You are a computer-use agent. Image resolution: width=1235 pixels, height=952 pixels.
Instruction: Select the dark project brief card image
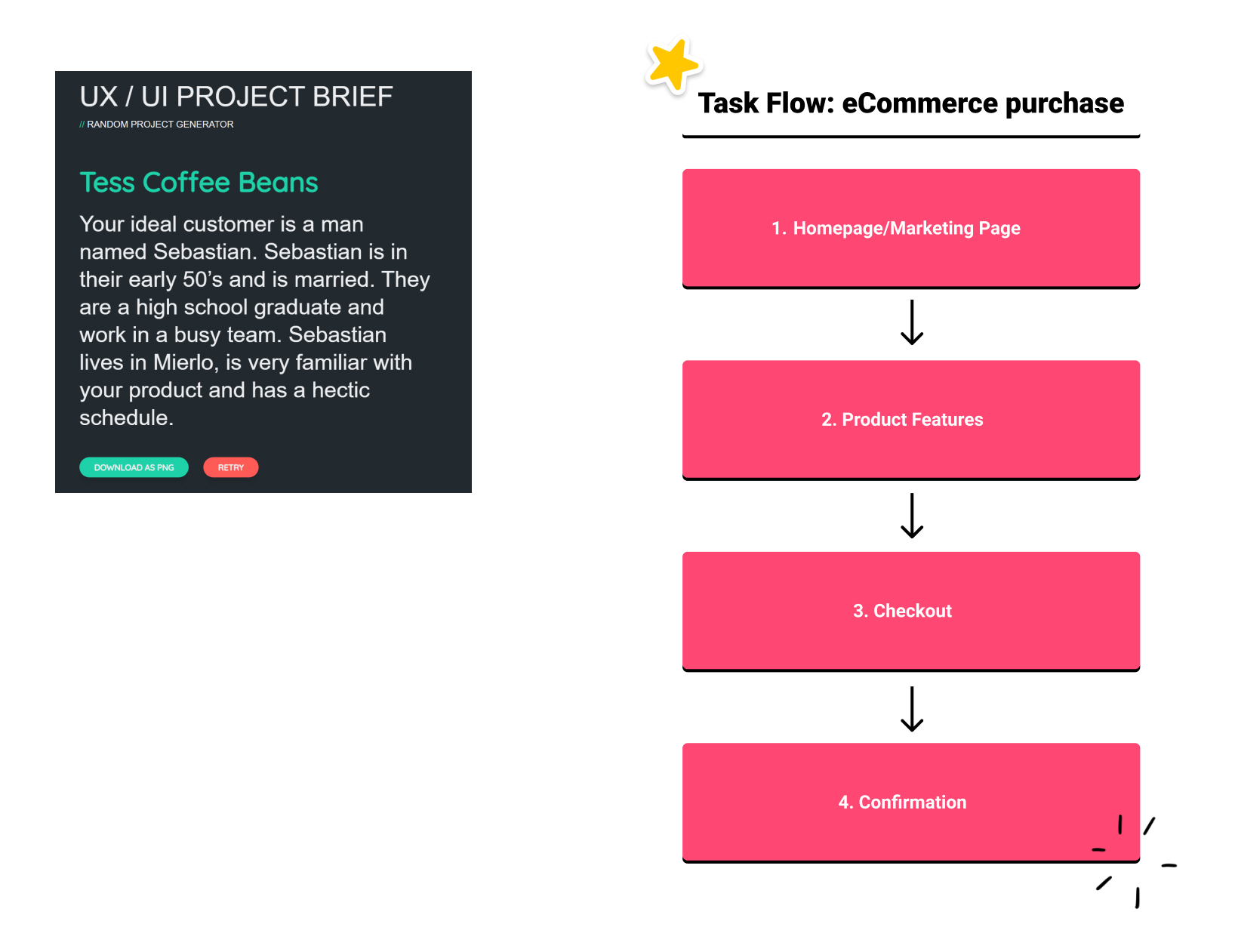263,282
